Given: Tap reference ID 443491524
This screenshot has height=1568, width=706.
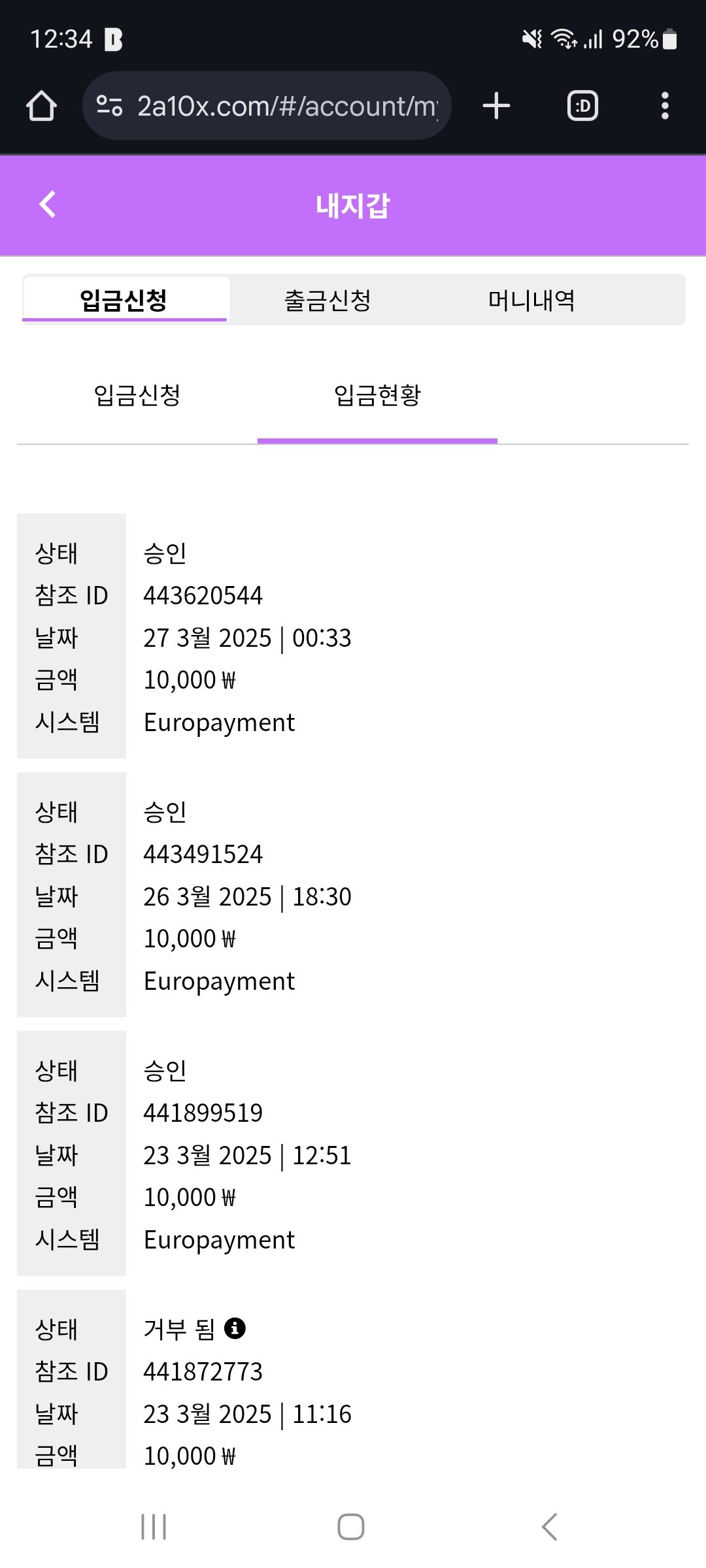Looking at the screenshot, I should (203, 854).
